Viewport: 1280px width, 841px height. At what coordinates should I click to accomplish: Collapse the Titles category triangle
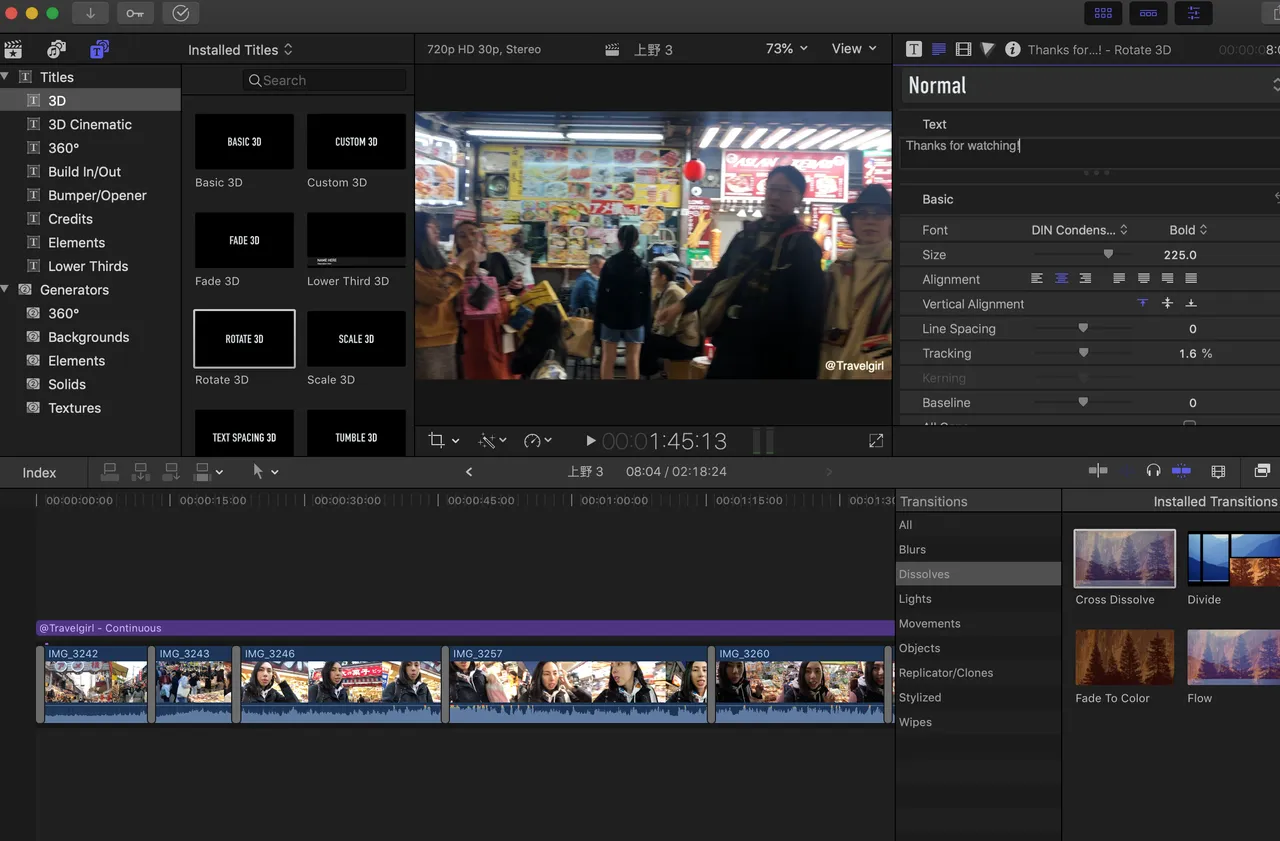pos(5,77)
